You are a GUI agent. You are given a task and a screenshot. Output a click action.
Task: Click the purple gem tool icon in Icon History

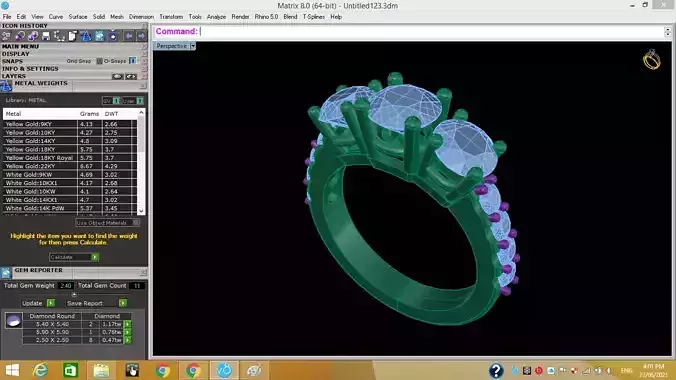20,36
